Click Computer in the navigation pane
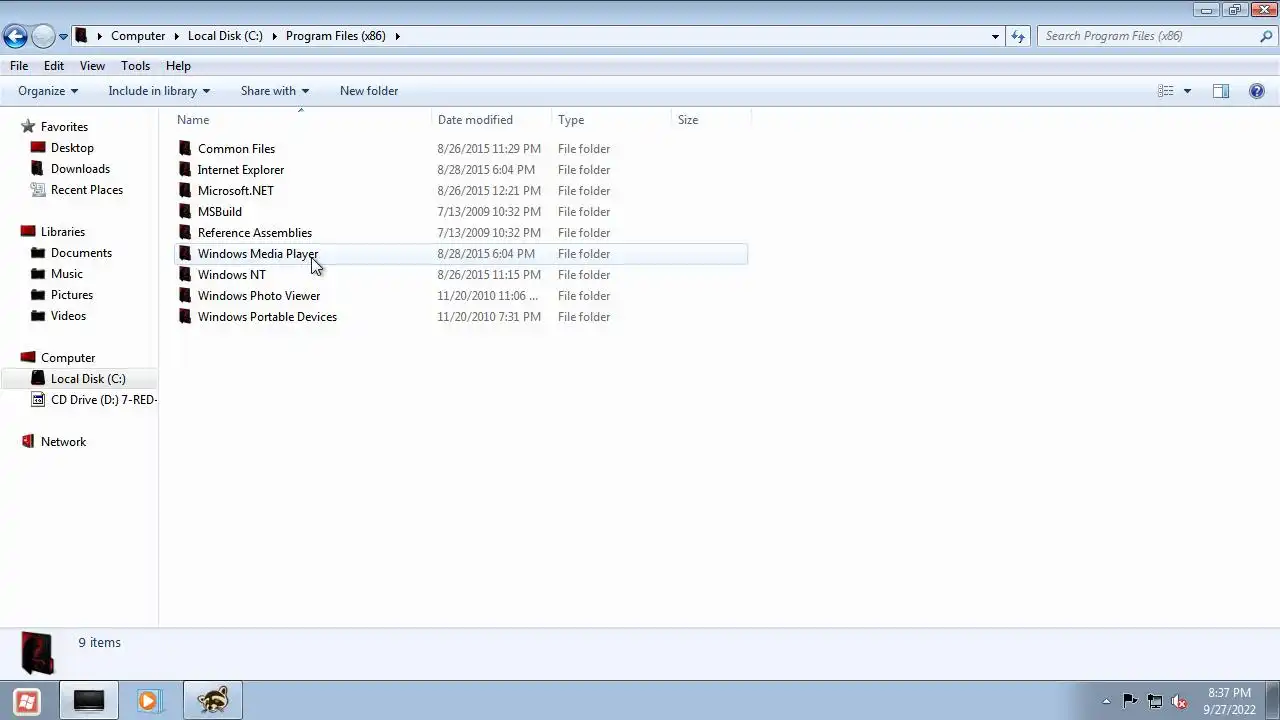The width and height of the screenshot is (1280, 720). point(68,358)
